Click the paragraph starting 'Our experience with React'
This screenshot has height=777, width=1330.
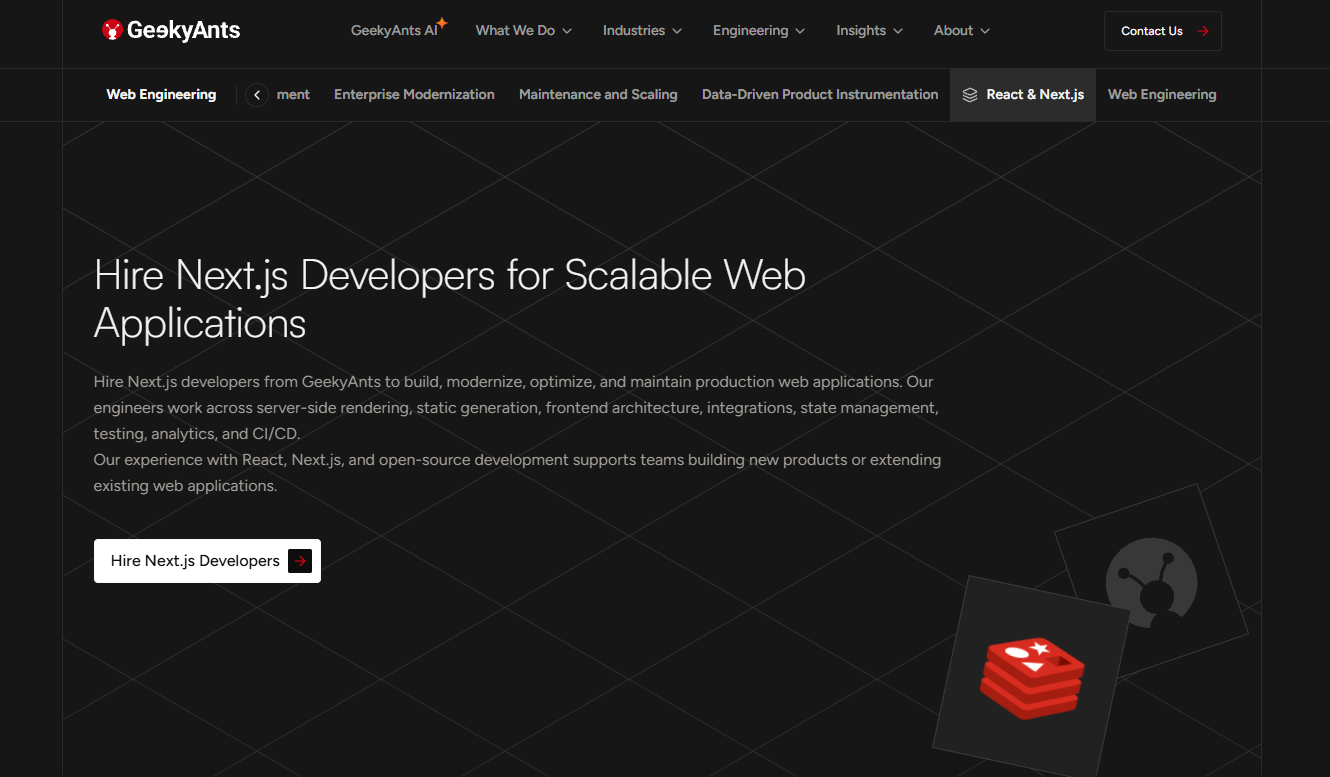tap(517, 473)
